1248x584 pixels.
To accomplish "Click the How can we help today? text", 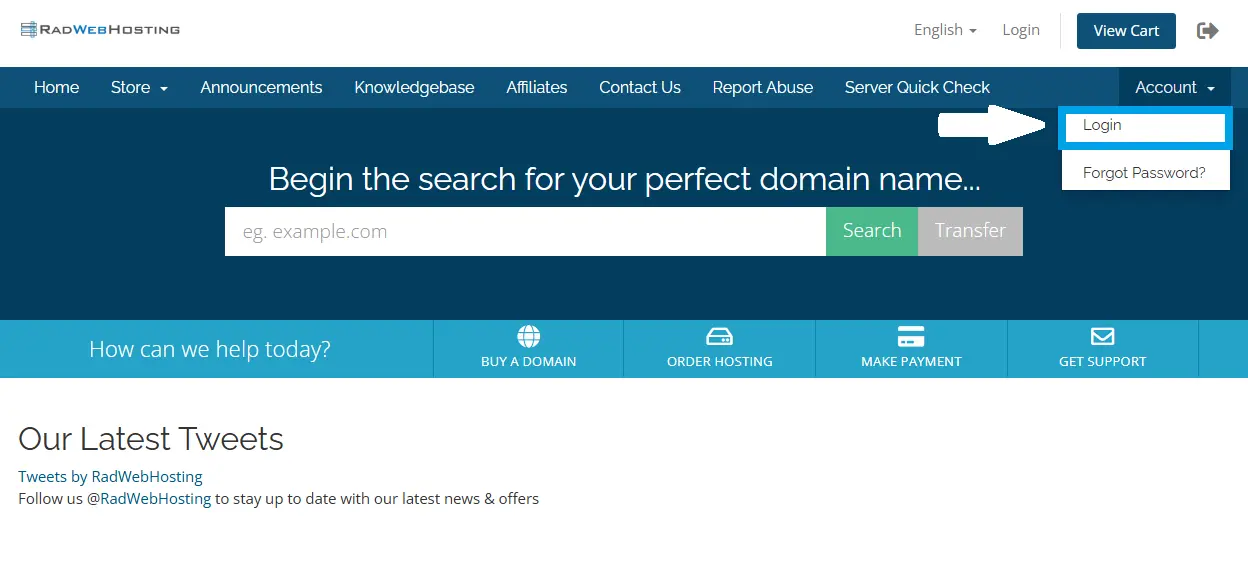I will click(x=210, y=349).
